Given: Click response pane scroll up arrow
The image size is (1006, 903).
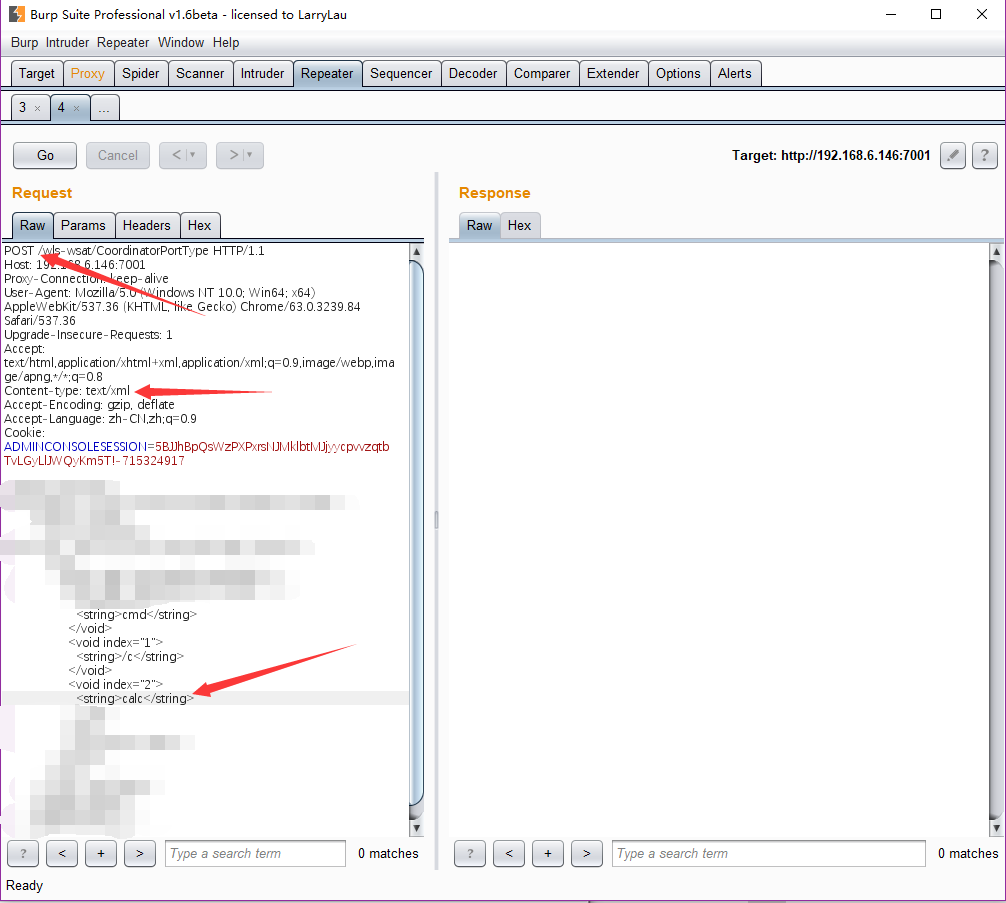Looking at the screenshot, I should click(x=996, y=252).
